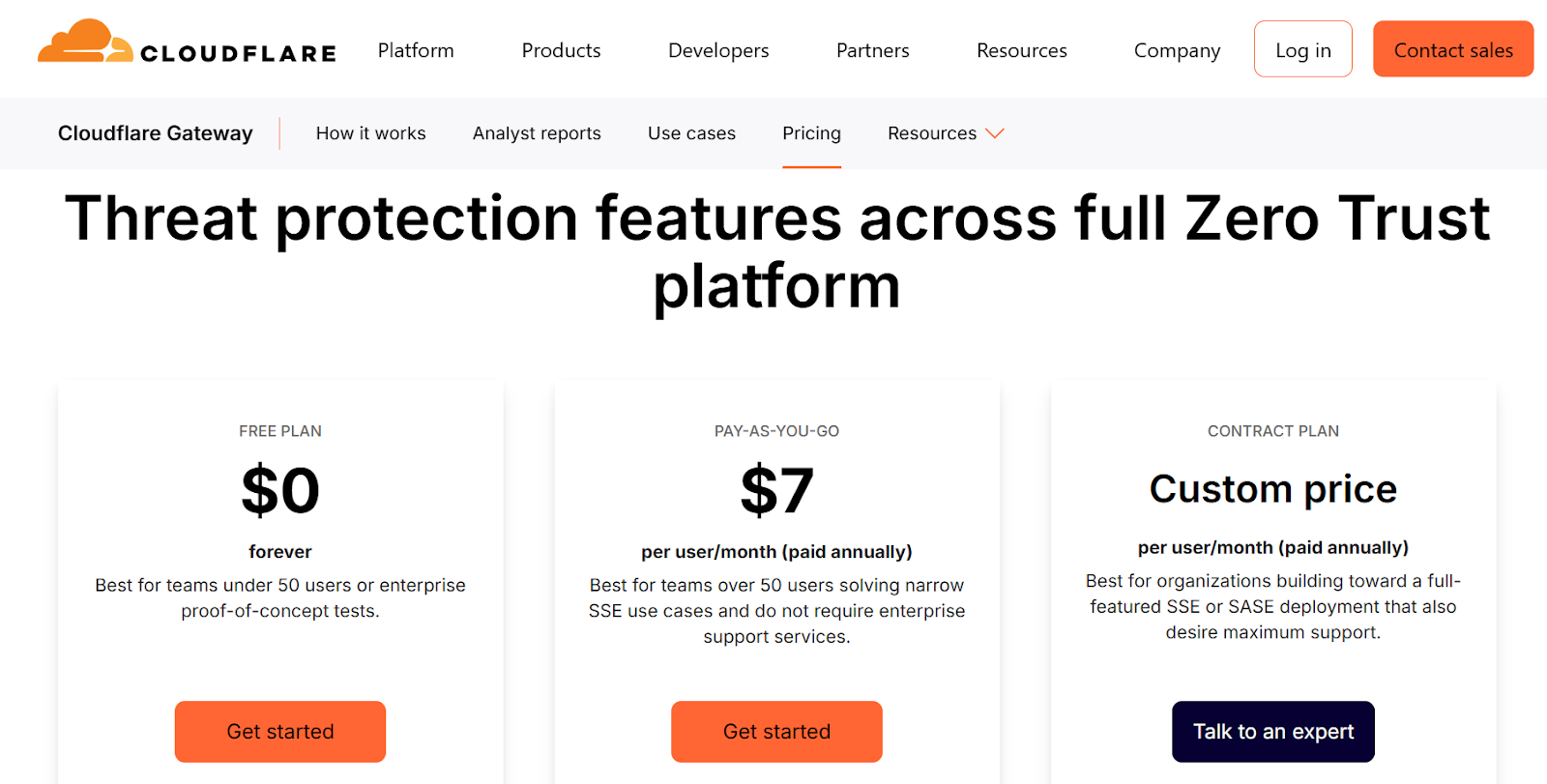Select the Pricing tab
1547x784 pixels.
coord(811,133)
